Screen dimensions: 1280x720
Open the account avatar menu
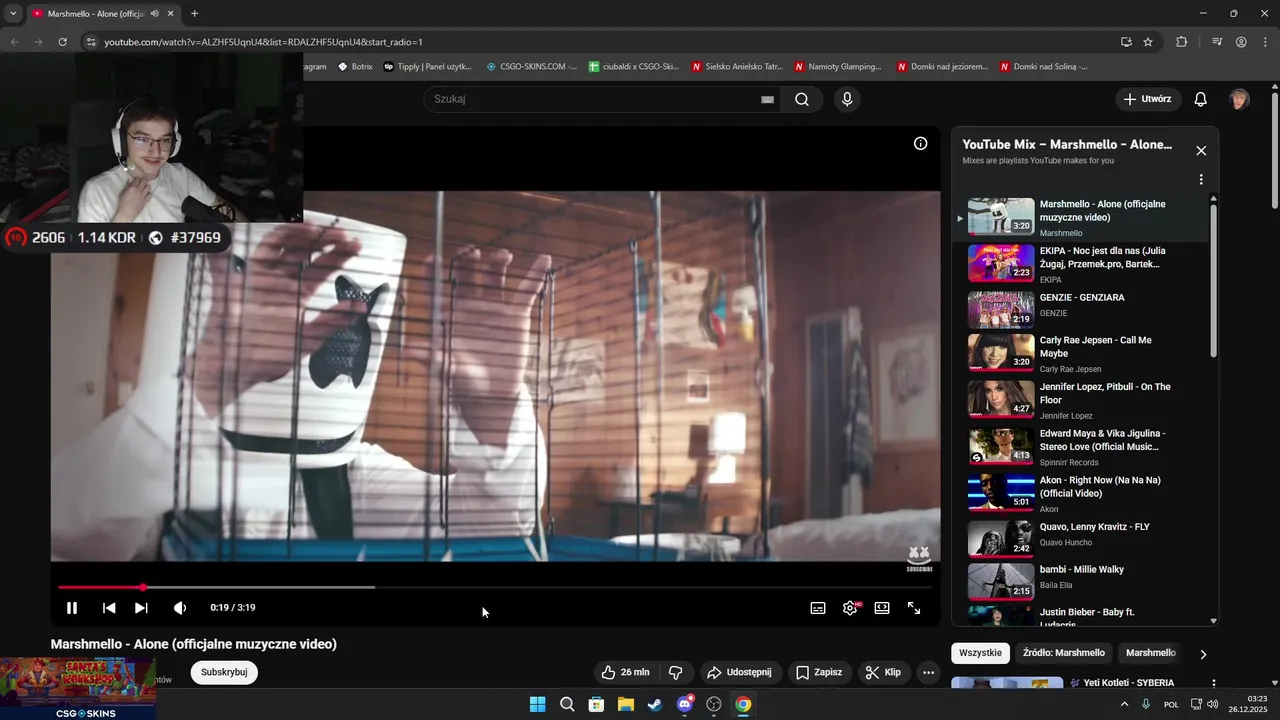pos(1239,99)
